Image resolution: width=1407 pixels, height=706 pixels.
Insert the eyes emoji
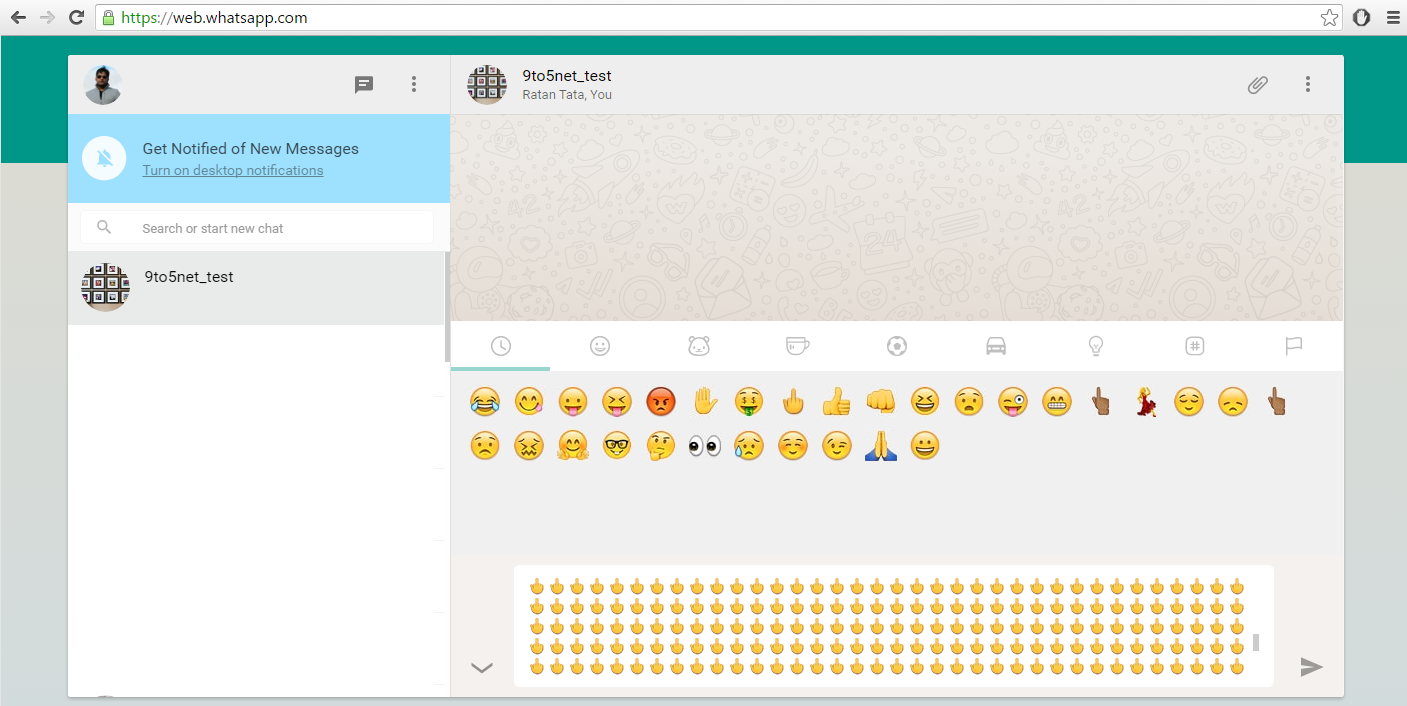[705, 446]
